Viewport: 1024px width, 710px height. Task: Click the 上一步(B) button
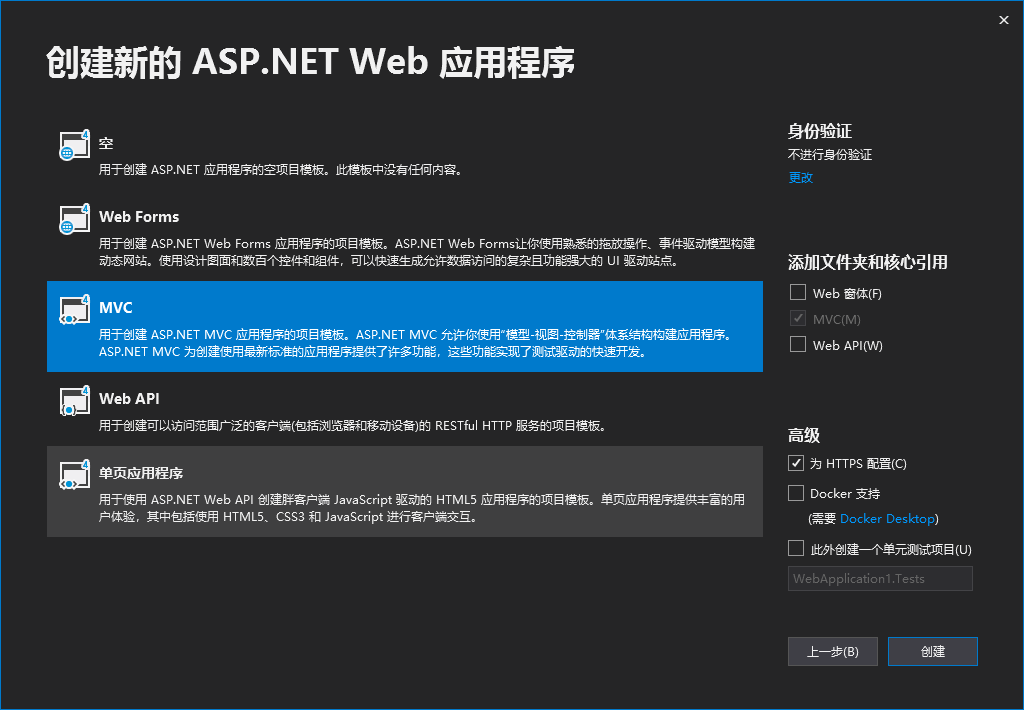click(x=833, y=651)
